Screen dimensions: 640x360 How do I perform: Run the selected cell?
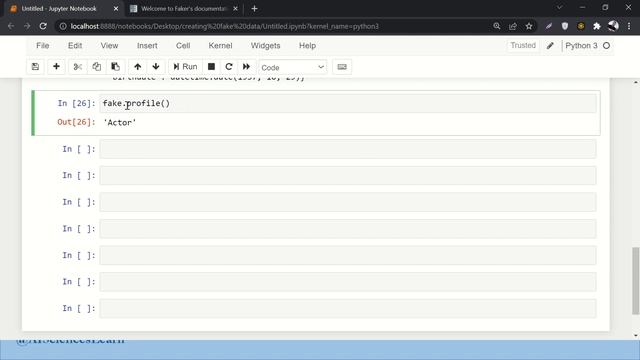point(185,67)
